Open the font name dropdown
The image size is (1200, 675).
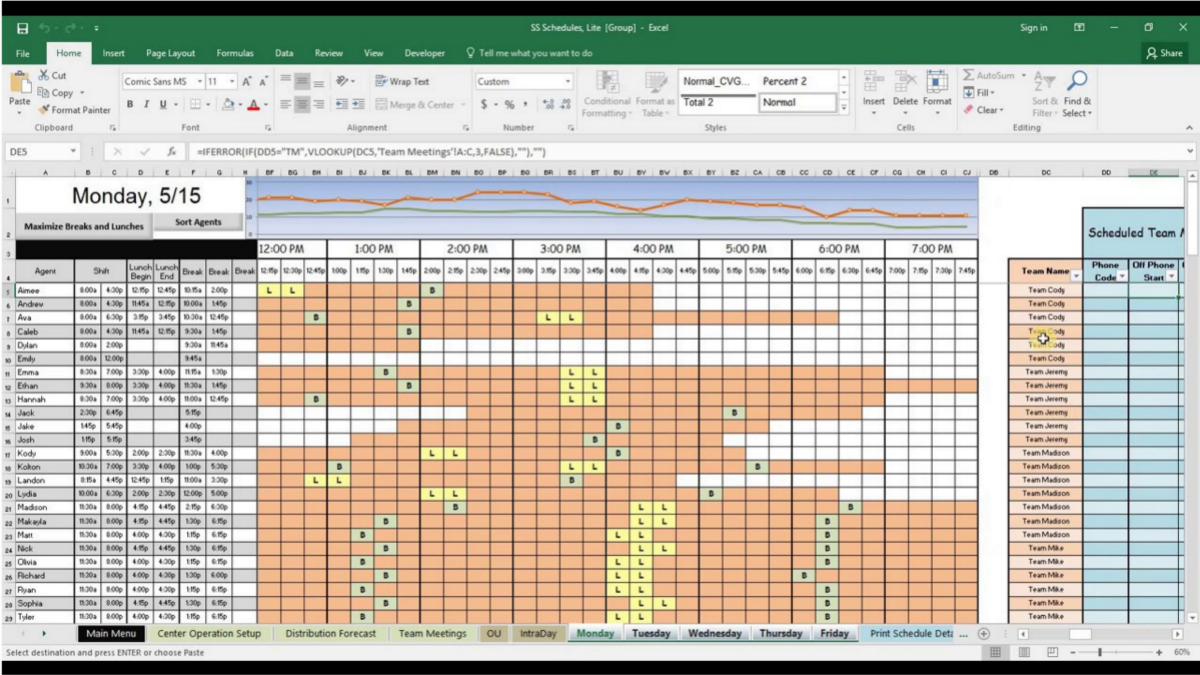(x=200, y=82)
